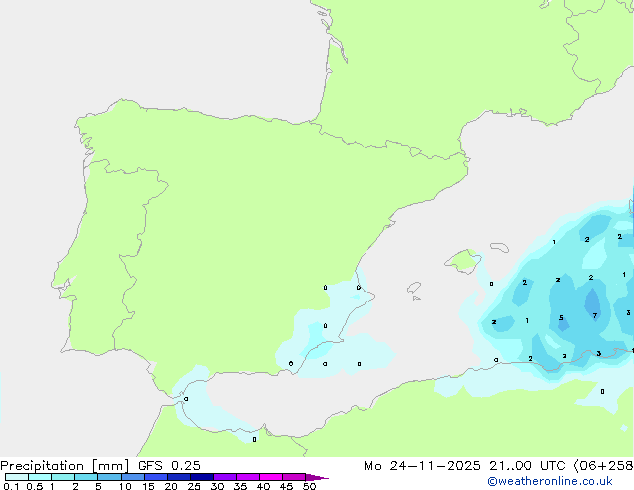The width and height of the screenshot is (634, 490).
Task: Click the 'Mo 24-11-2025' date text
Action: [x=422, y=466]
